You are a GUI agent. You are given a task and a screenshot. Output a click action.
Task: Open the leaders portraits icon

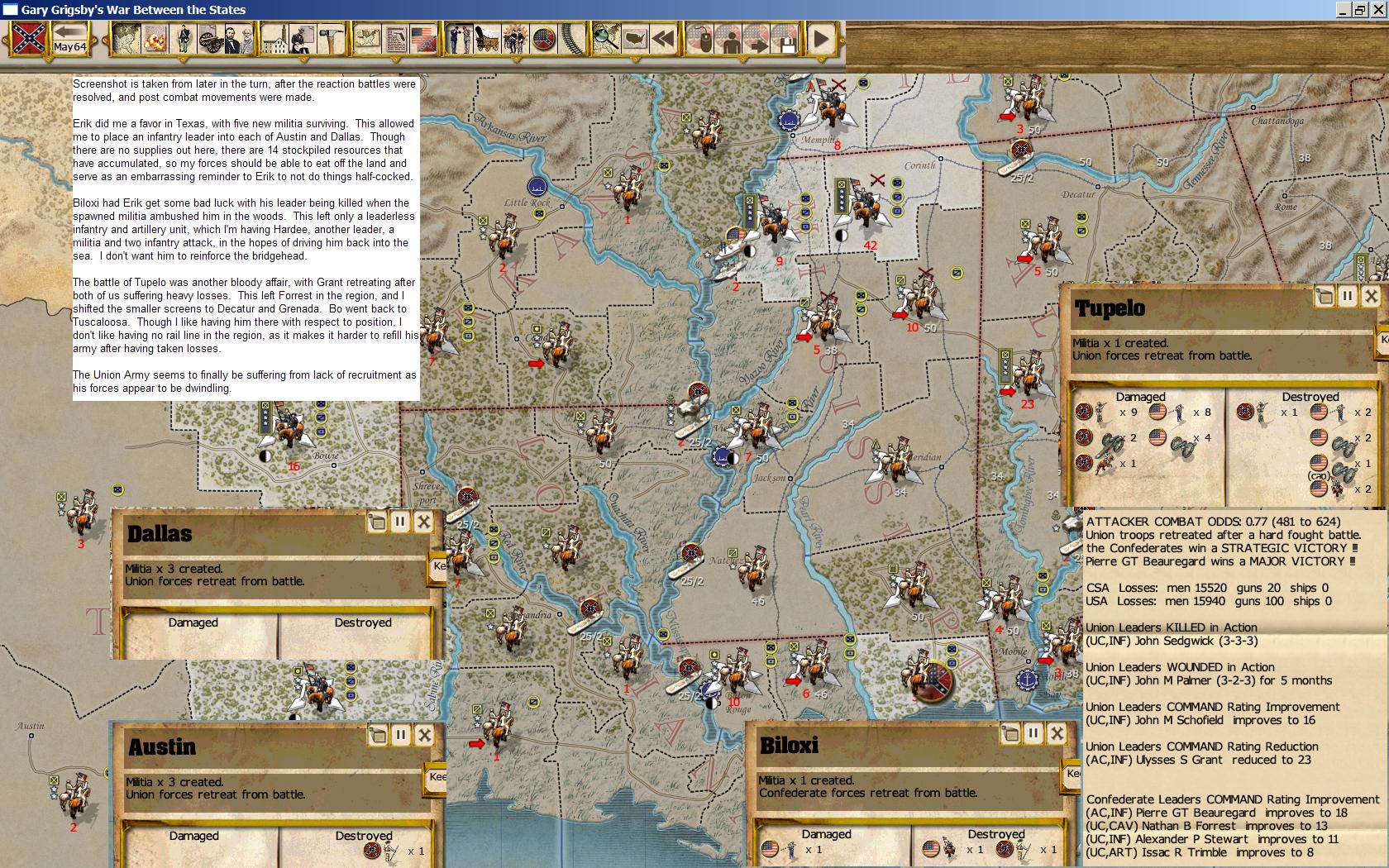click(237, 38)
